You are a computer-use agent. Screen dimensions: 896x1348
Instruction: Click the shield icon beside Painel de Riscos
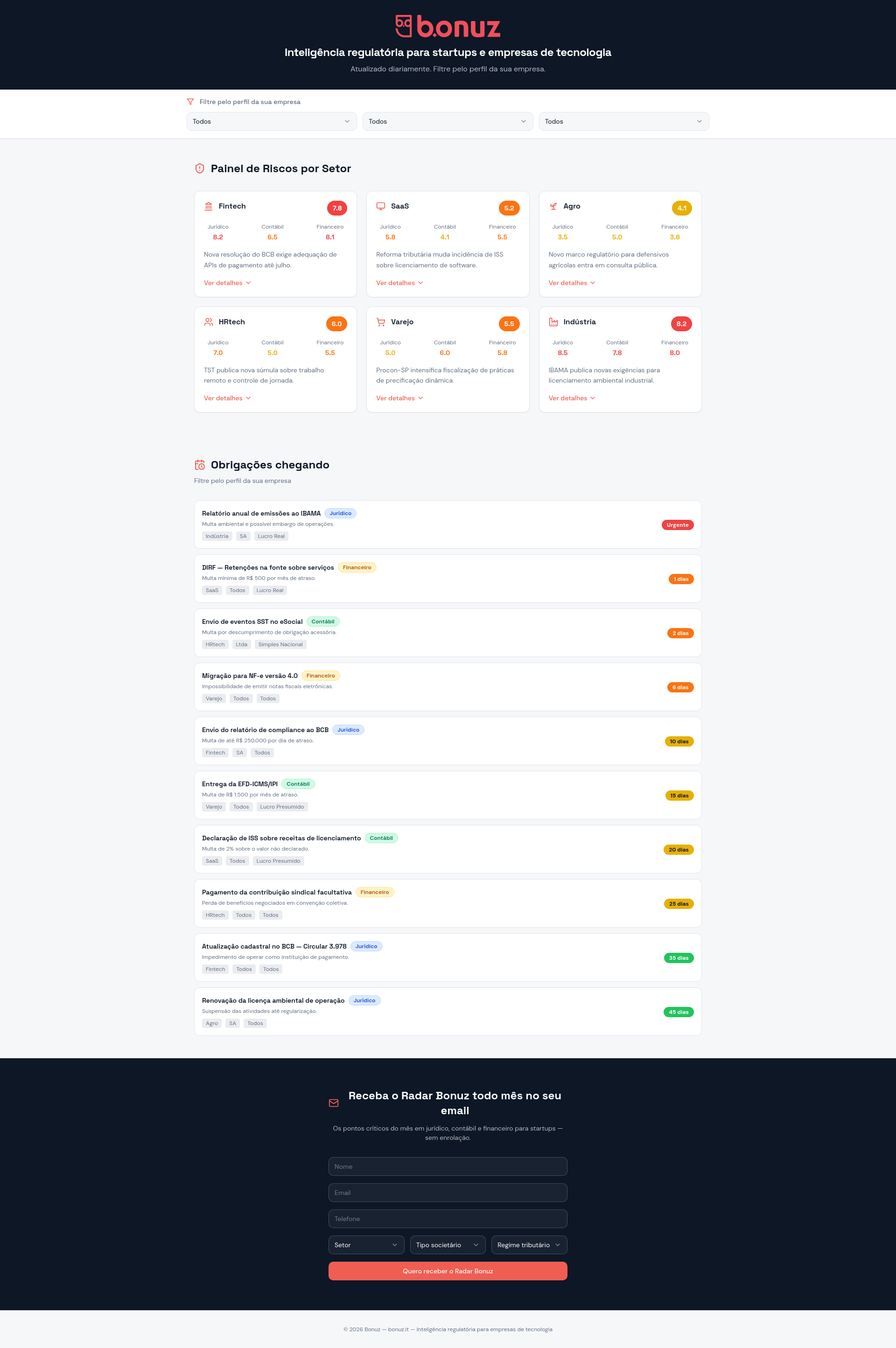click(x=199, y=168)
